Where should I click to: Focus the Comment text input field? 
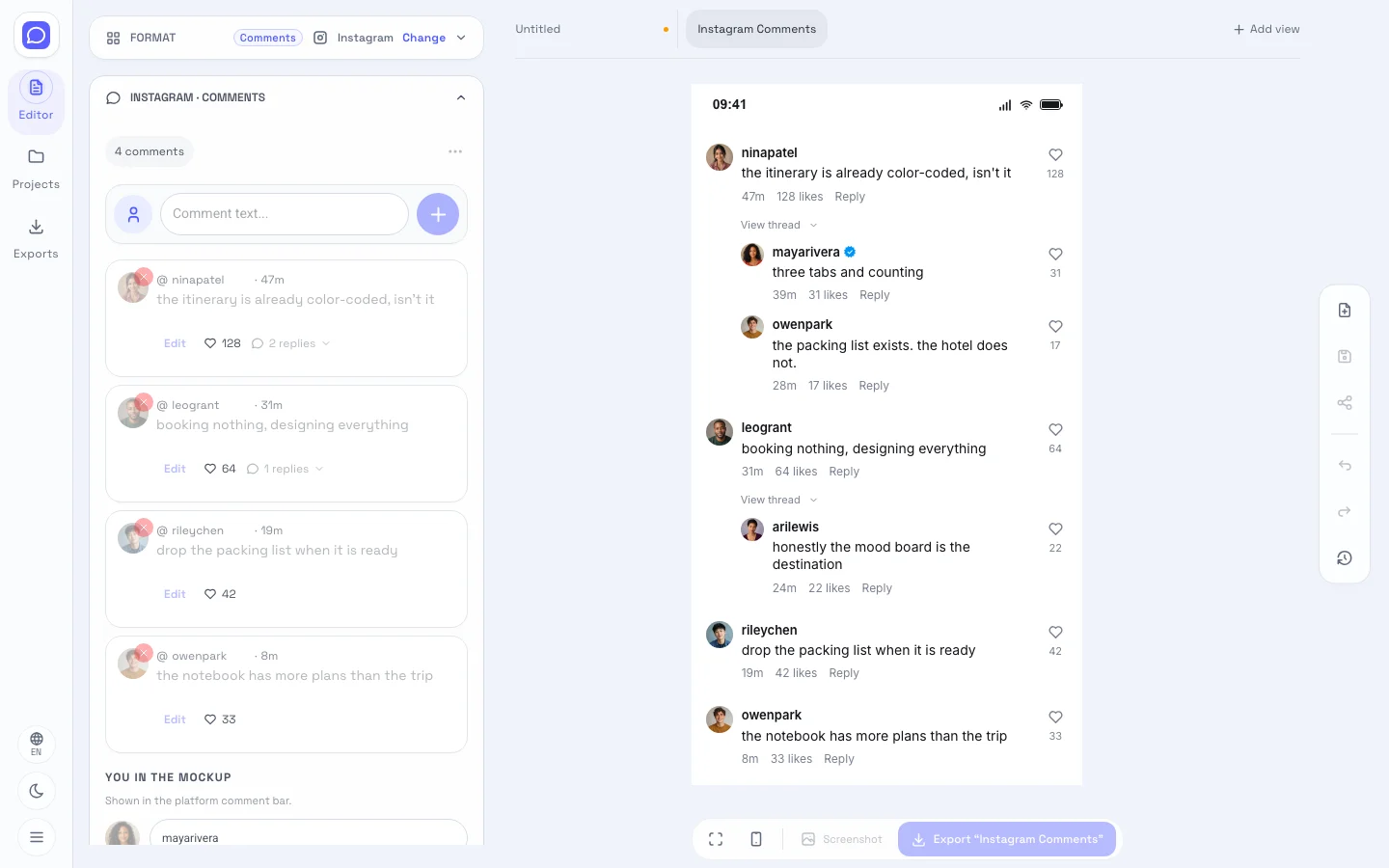coord(285,214)
